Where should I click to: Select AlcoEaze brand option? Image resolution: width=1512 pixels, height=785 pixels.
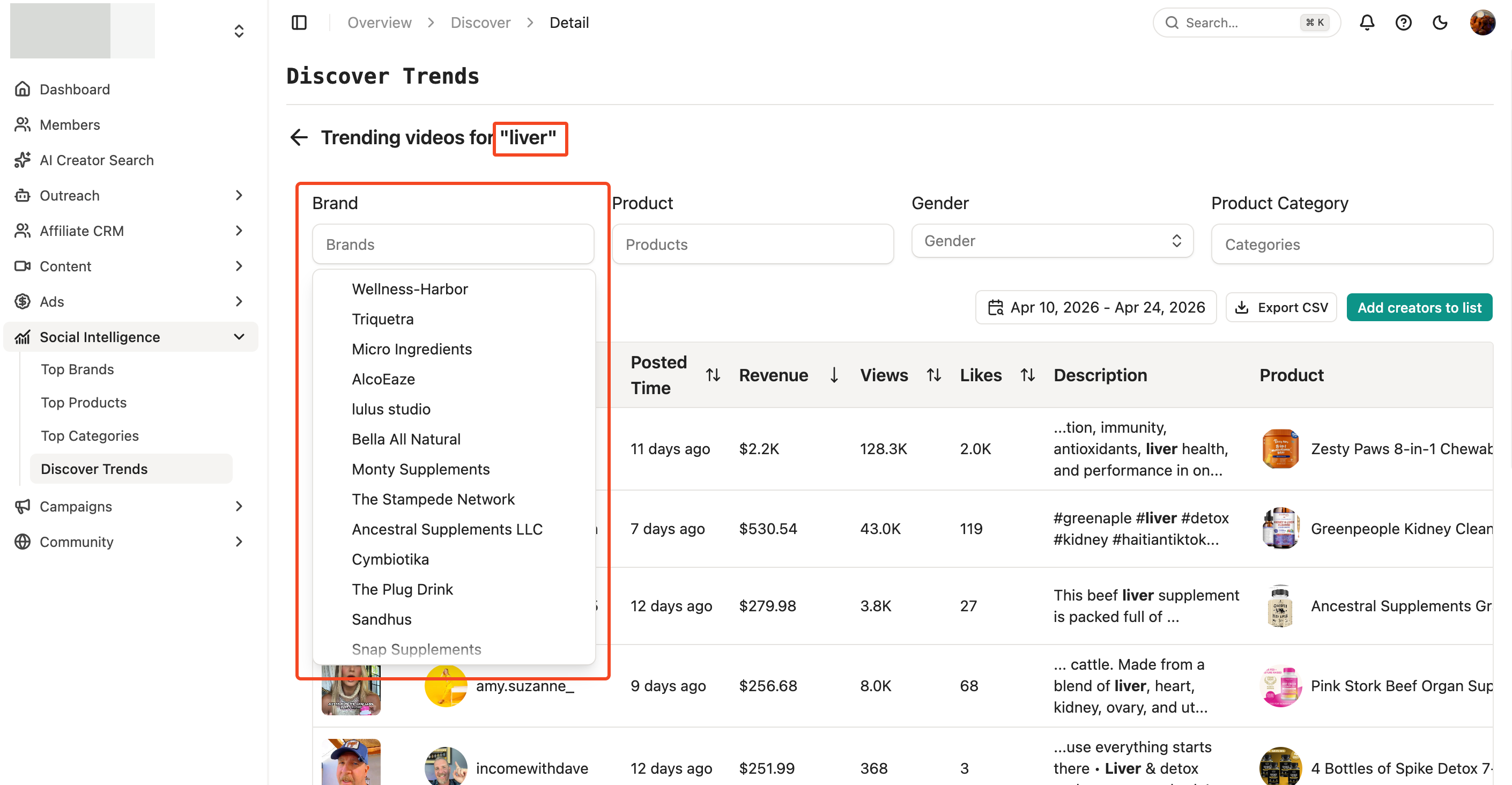tap(383, 379)
